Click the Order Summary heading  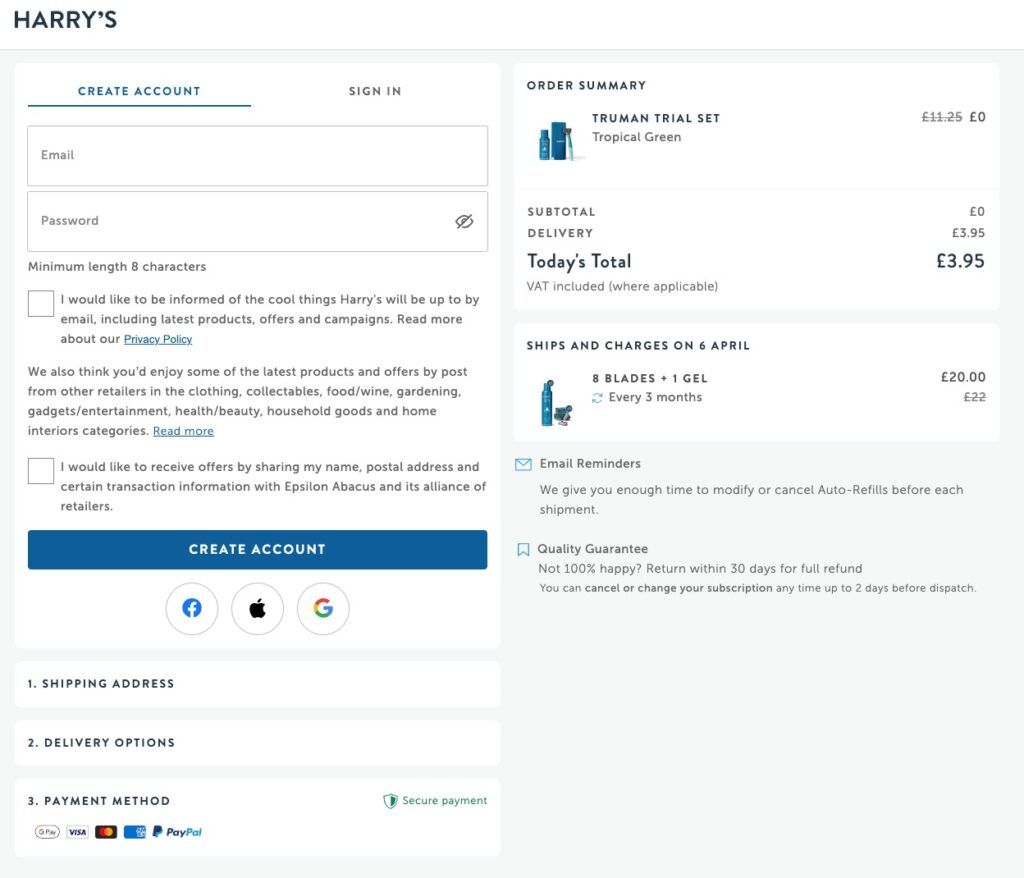(x=586, y=86)
